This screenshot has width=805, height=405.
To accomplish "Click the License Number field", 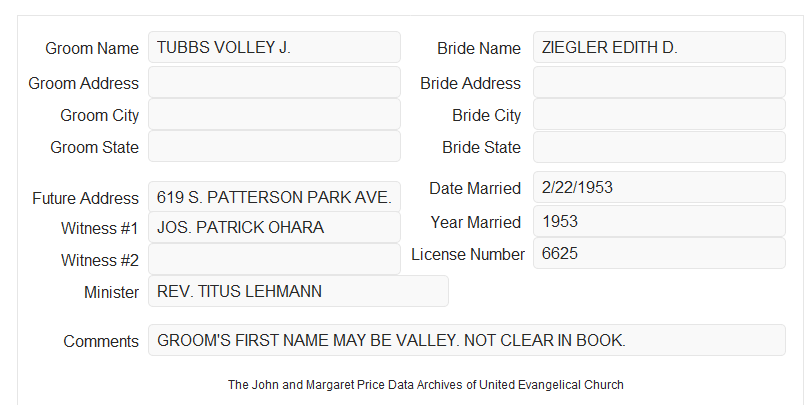I will point(659,253).
